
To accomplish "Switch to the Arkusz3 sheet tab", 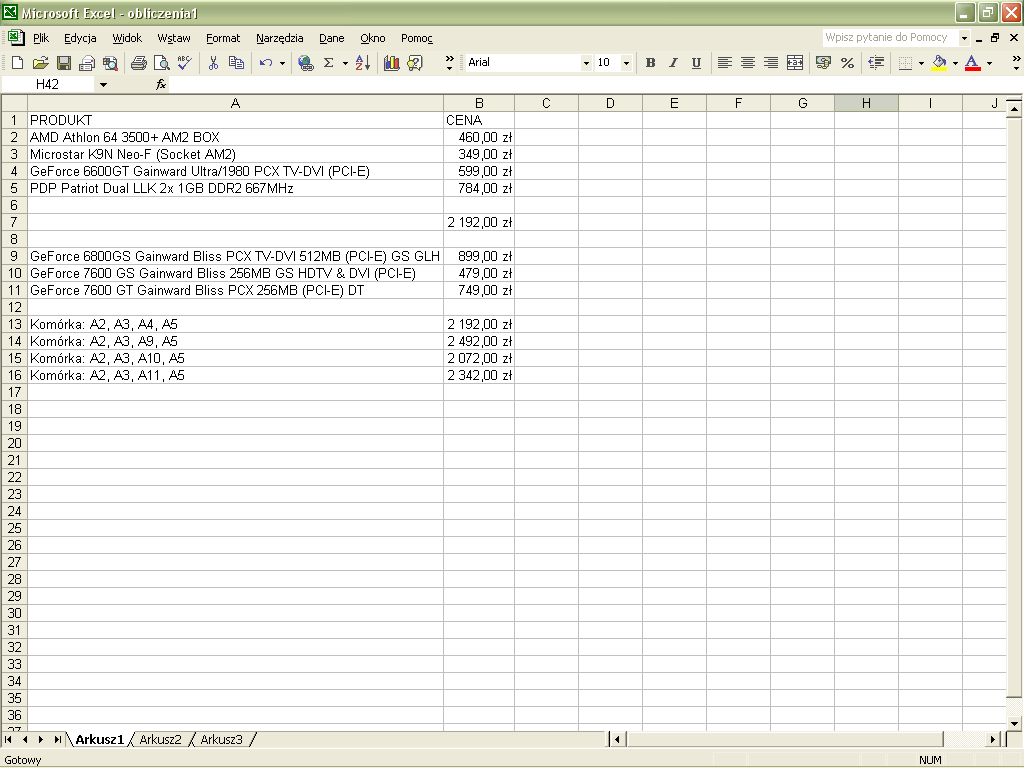I will point(221,739).
